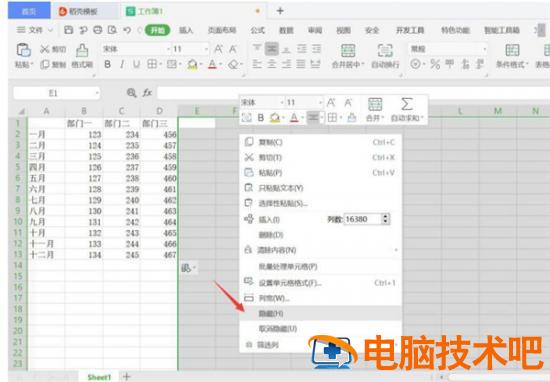Screen dimensions: 550x382
Task: Toggle Bold in the ribbon
Action: pyautogui.click(x=108, y=64)
